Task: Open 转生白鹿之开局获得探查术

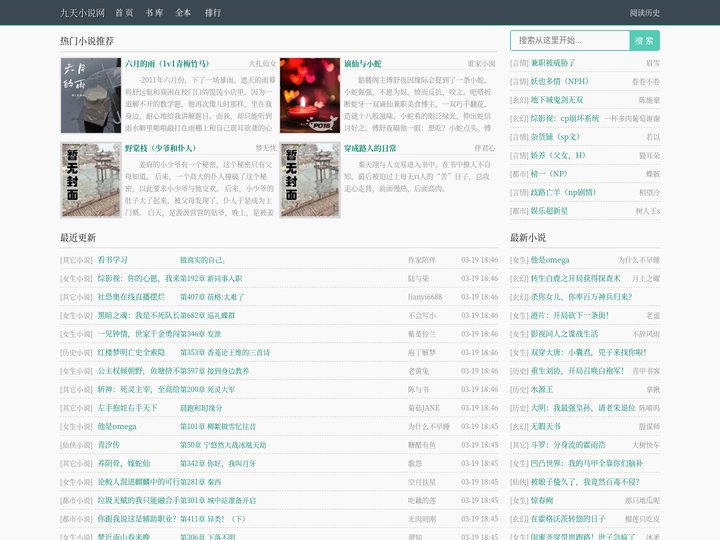Action: 575,278
